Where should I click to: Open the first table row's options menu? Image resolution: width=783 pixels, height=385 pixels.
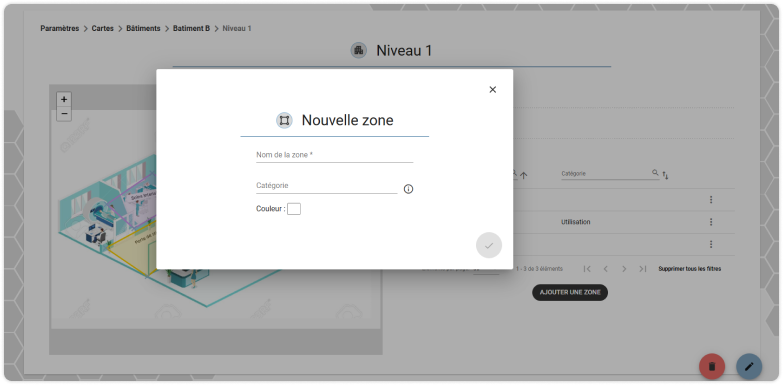(x=711, y=200)
